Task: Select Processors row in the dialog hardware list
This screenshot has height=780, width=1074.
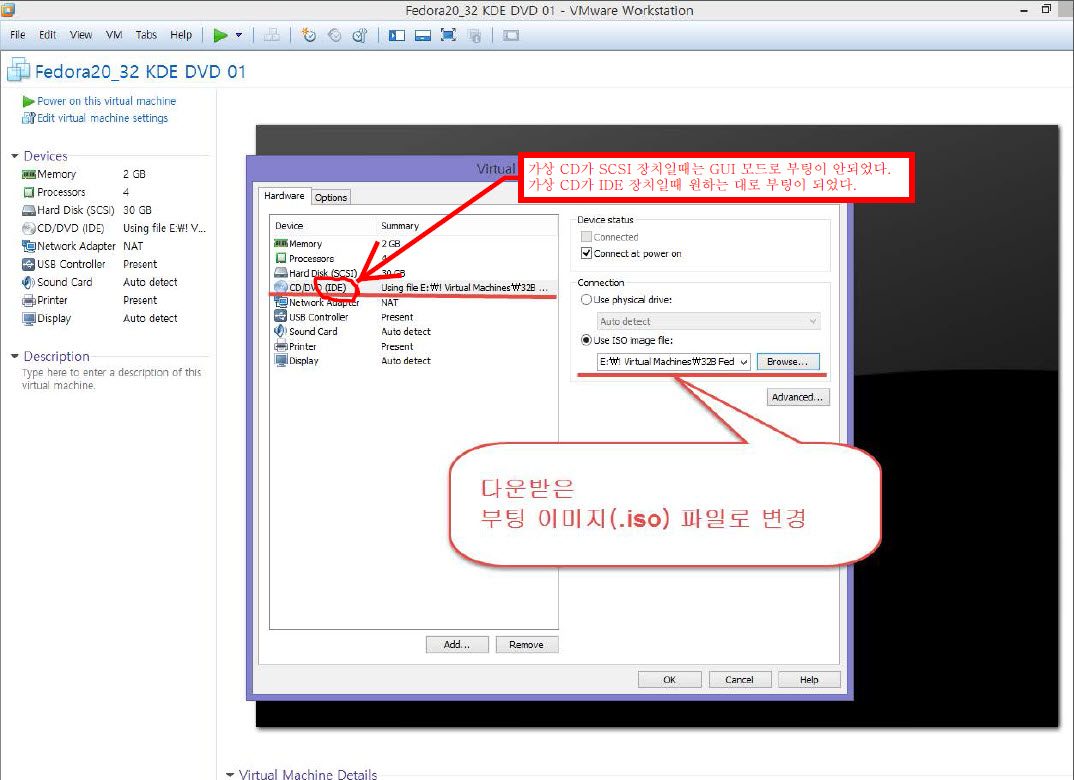Action: tap(414, 258)
